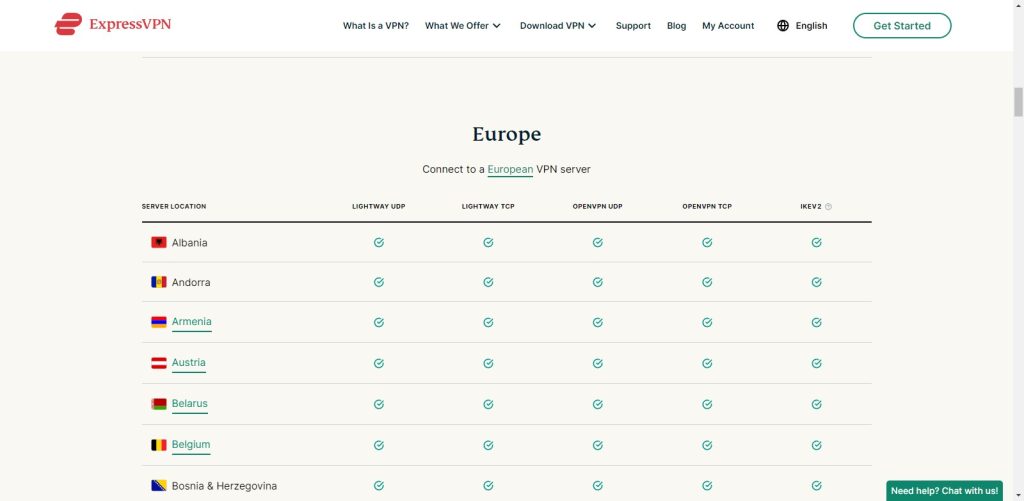Expand the Download VPN dropdown
Viewport: 1024px width, 501px height.
(557, 26)
